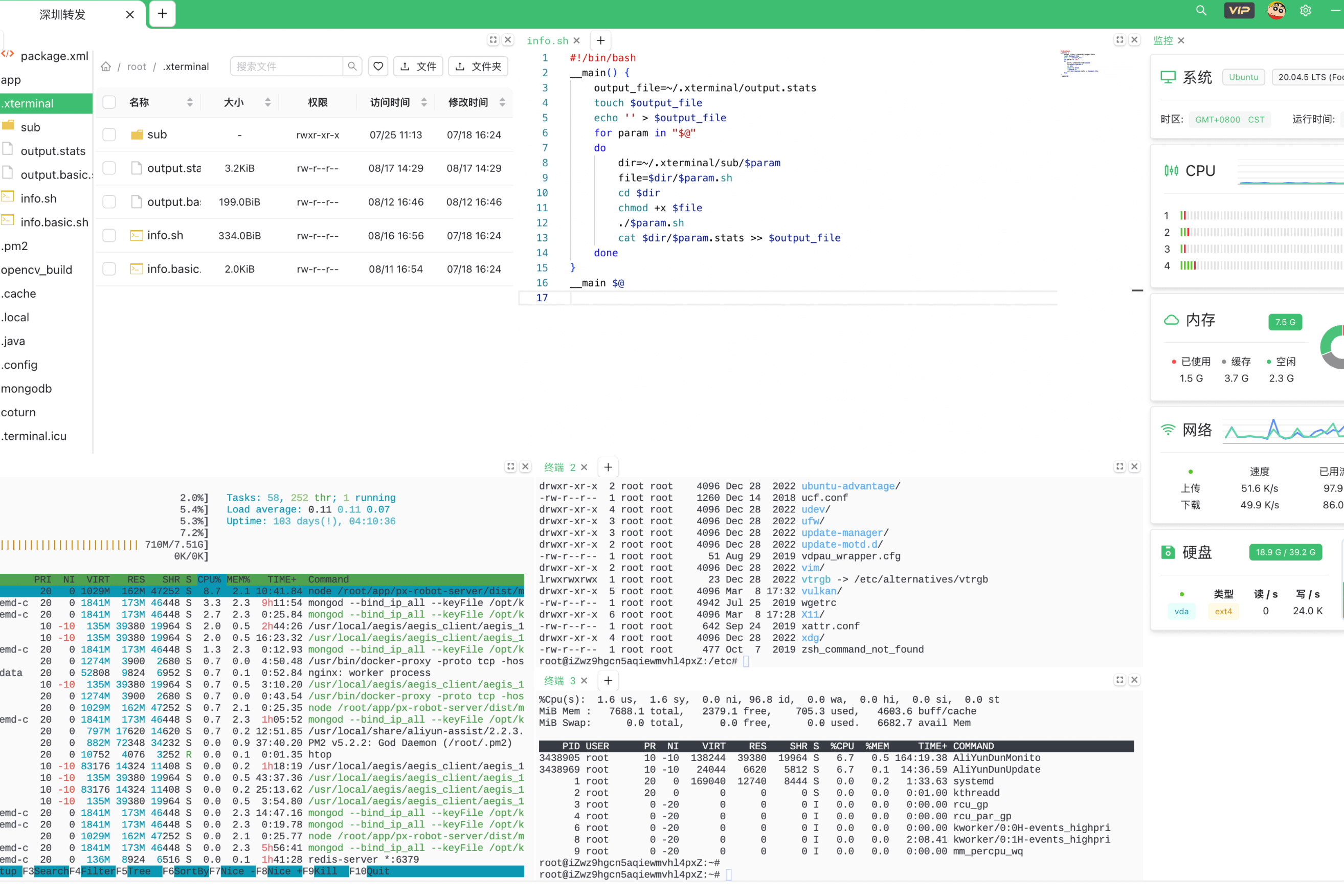Screen dimensions: 1344x896
Task: Close the file manager panel
Action: [508, 40]
